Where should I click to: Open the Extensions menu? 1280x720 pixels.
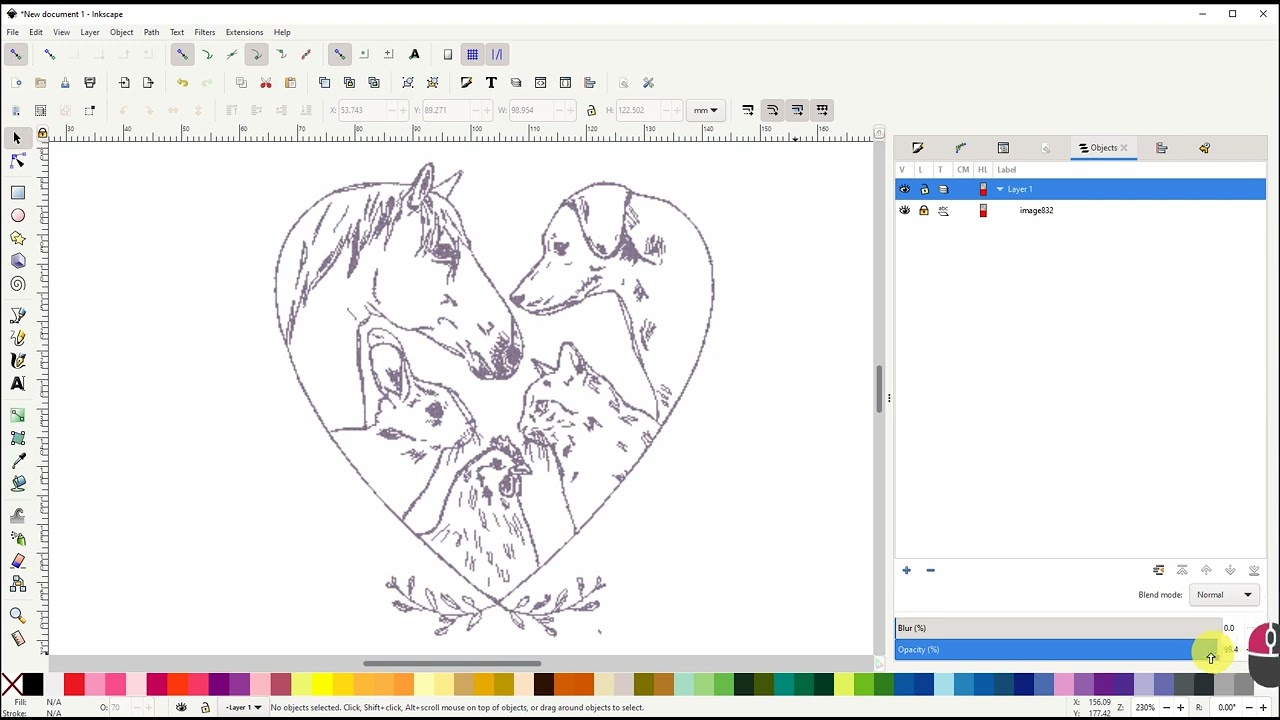[244, 32]
